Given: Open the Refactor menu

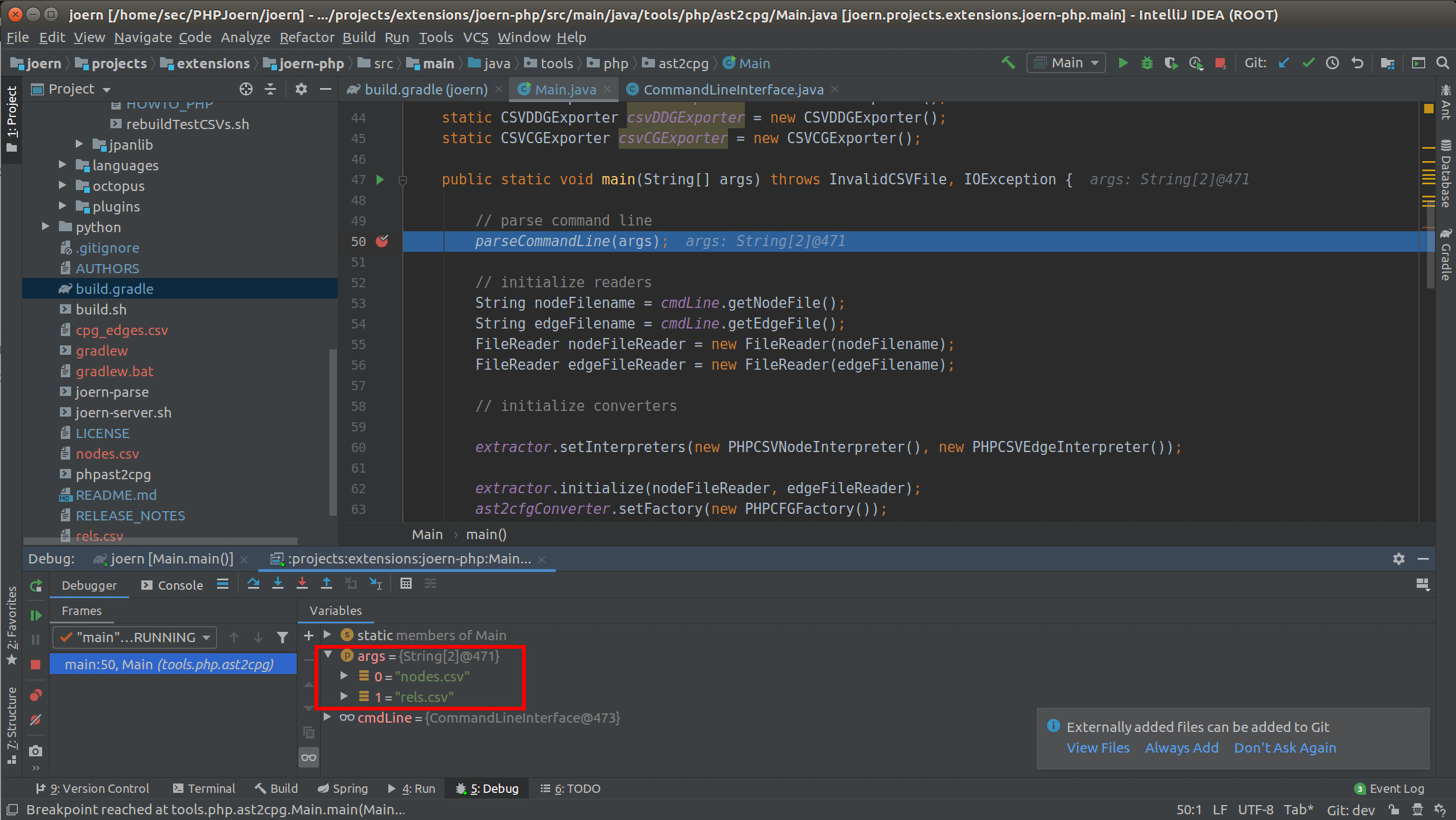Looking at the screenshot, I should pos(307,37).
